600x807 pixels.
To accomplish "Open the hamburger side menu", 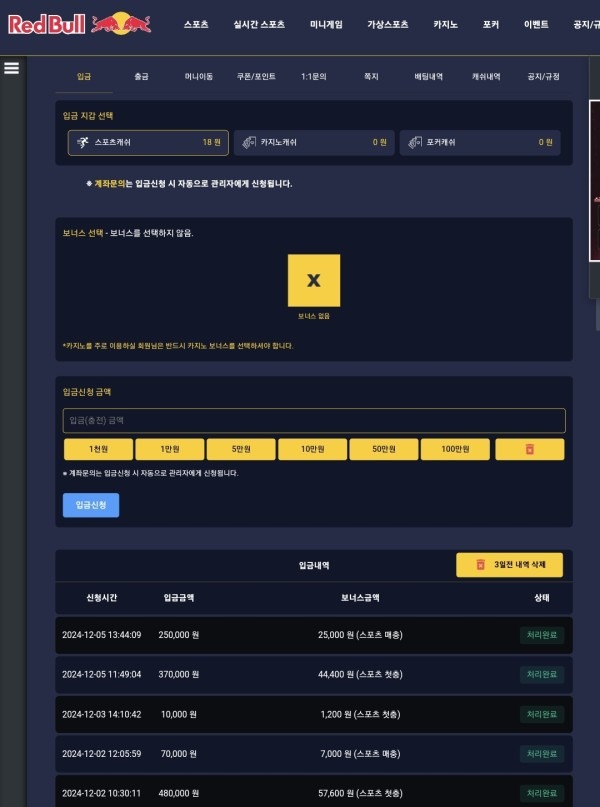I will (x=12, y=68).
